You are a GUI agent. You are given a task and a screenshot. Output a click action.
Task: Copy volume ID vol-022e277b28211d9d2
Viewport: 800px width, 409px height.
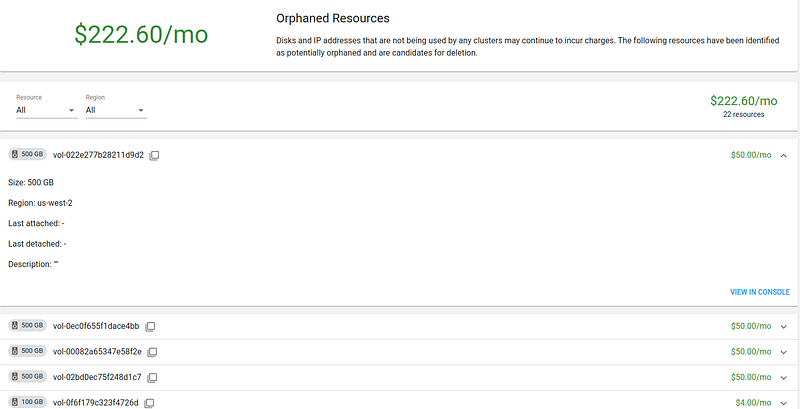coord(155,155)
